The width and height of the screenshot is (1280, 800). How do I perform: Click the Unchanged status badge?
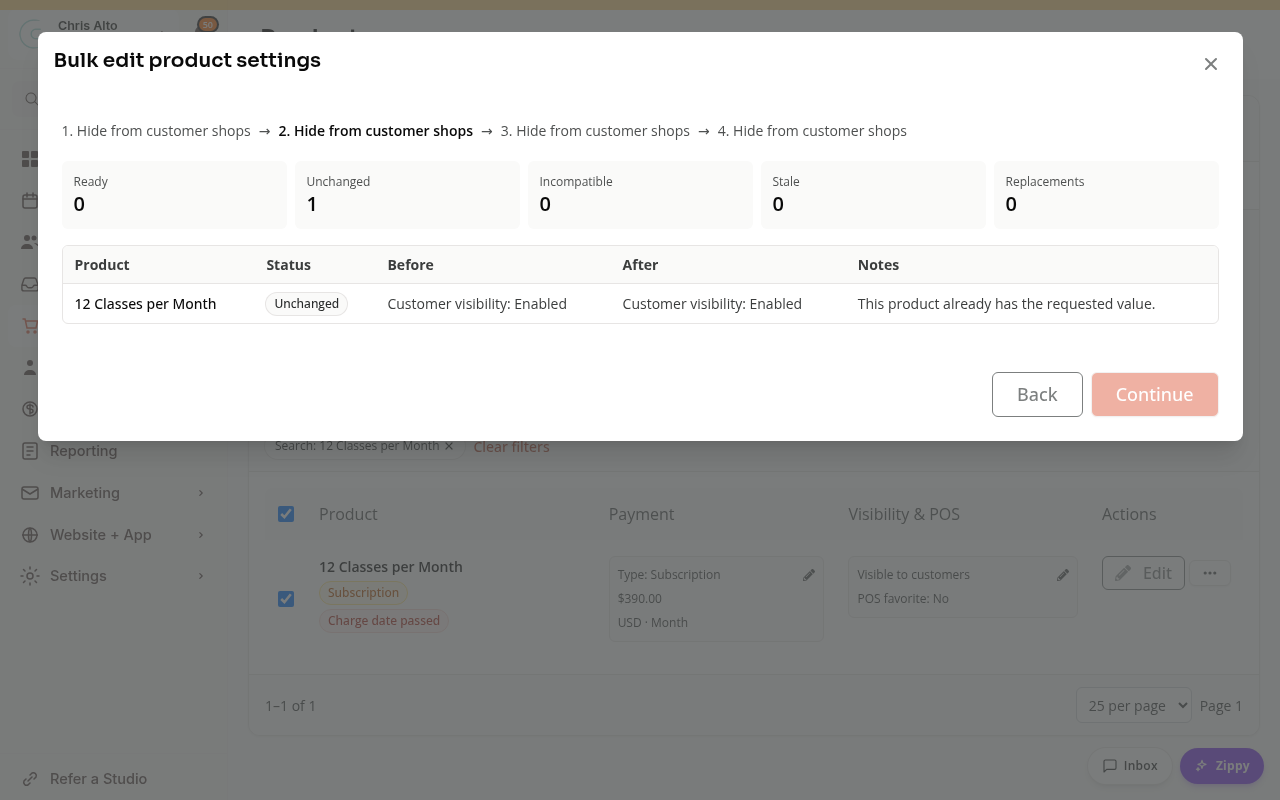click(306, 304)
